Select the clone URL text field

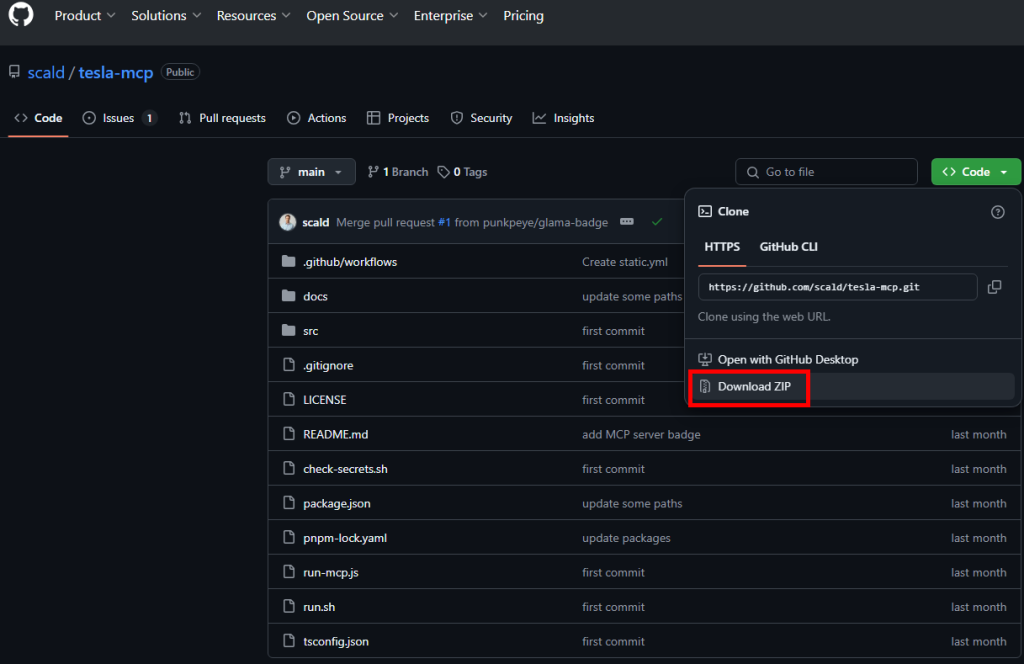tap(837, 287)
